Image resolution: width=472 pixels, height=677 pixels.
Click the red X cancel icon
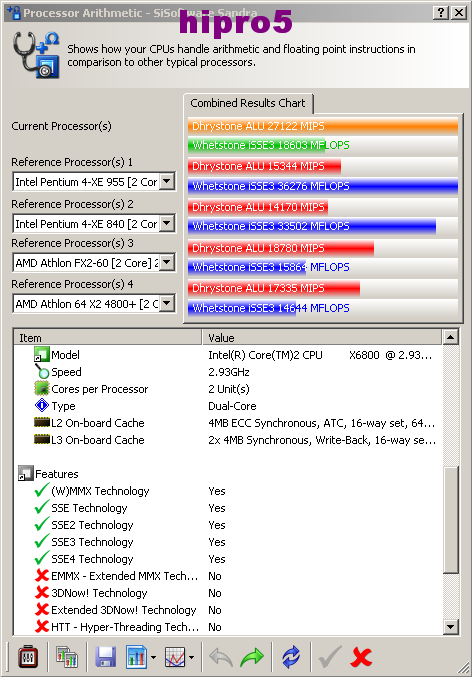click(x=361, y=657)
